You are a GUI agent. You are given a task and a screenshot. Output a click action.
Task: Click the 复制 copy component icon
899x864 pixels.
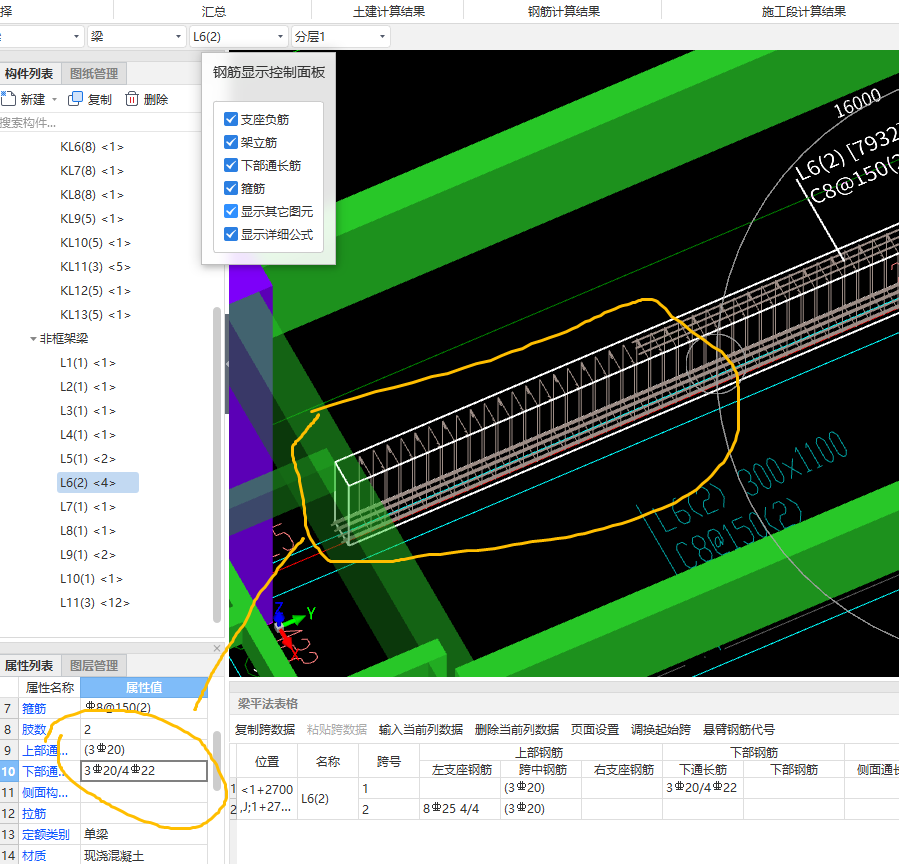pos(75,99)
